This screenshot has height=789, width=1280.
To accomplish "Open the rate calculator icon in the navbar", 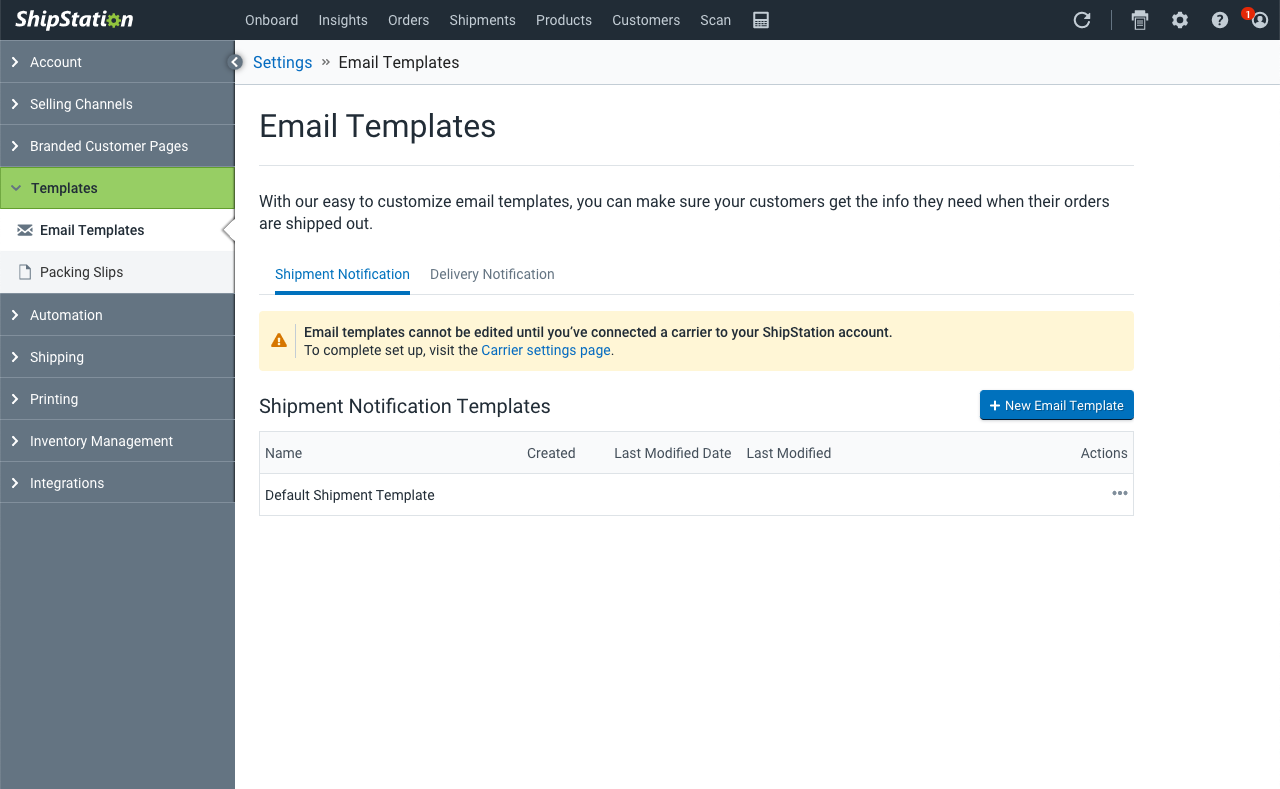I will click(760, 20).
